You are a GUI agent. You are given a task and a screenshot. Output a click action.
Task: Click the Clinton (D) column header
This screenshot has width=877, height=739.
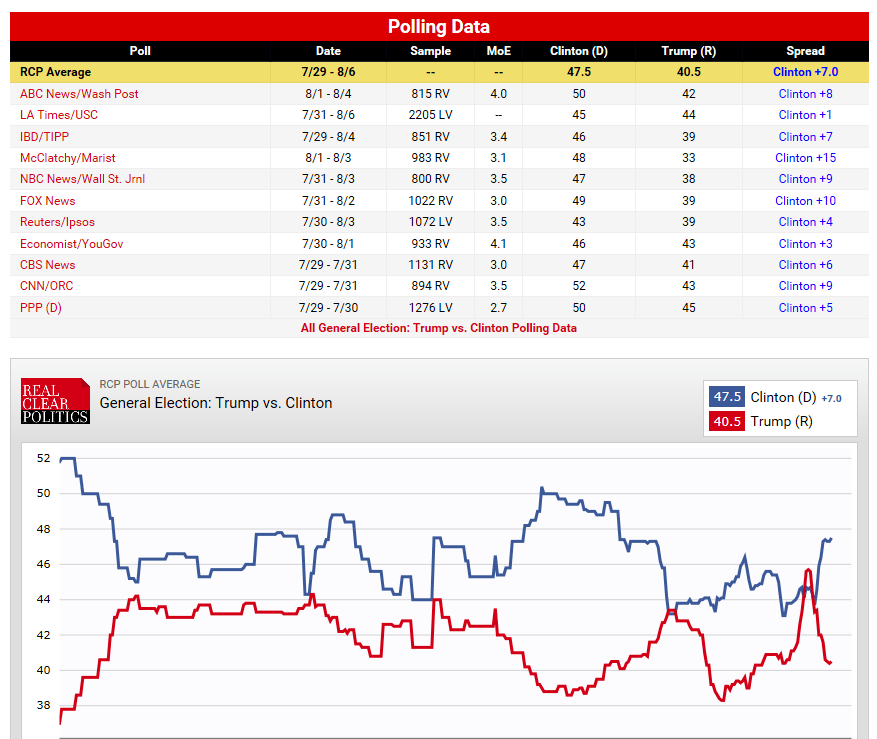point(579,51)
